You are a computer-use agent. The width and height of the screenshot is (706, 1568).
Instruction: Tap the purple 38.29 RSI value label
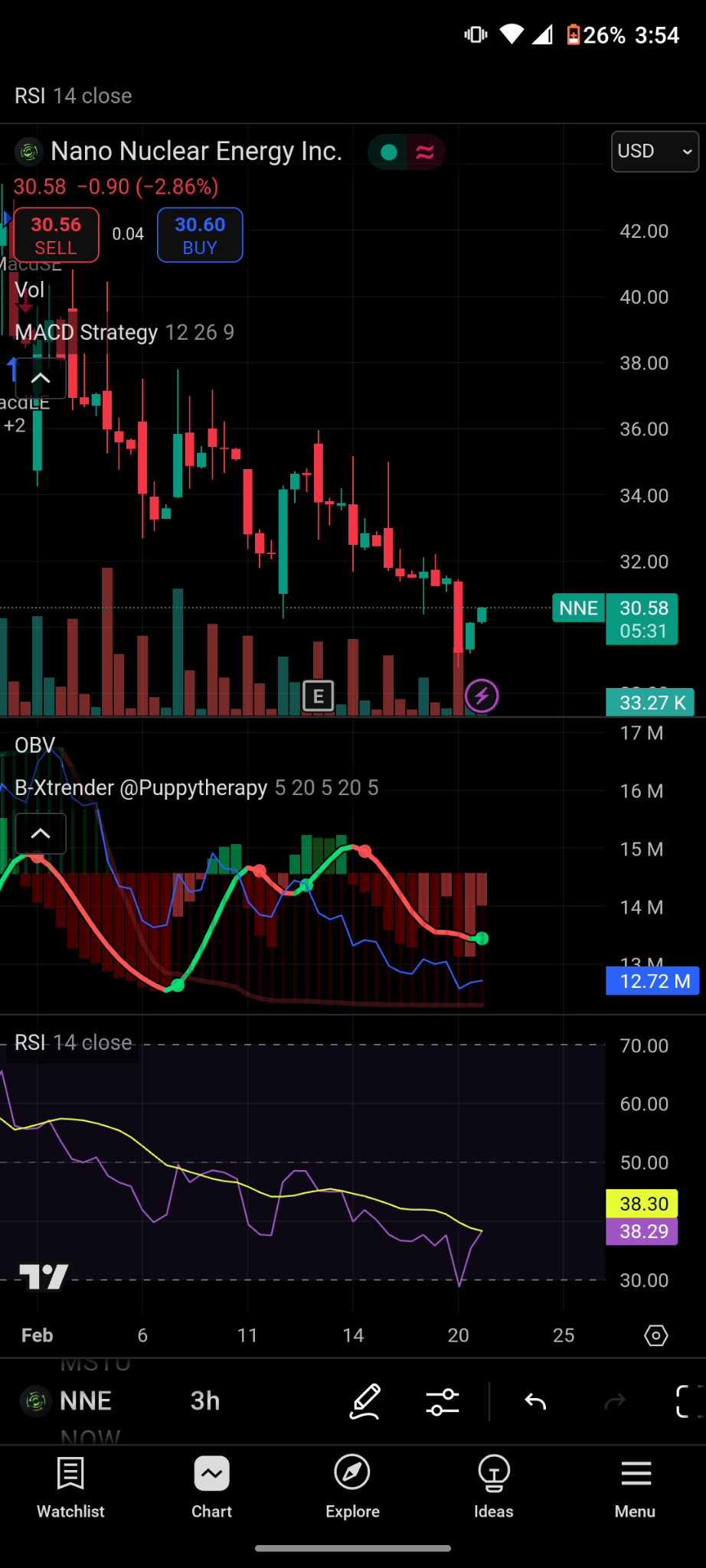coord(642,1231)
